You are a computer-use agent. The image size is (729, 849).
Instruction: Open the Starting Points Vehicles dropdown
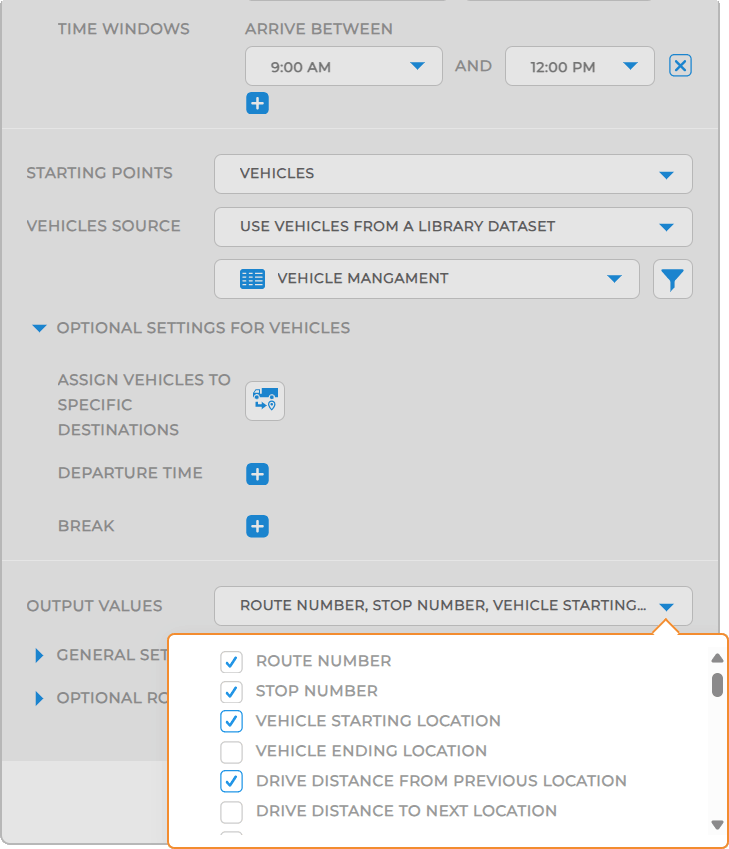click(x=453, y=174)
